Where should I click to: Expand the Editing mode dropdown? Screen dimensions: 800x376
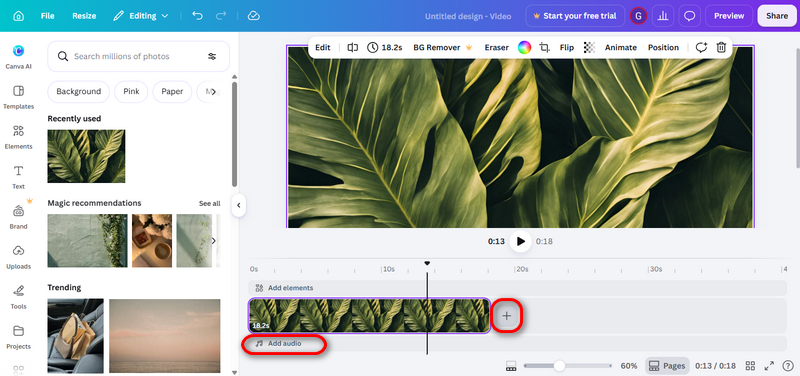tap(141, 16)
